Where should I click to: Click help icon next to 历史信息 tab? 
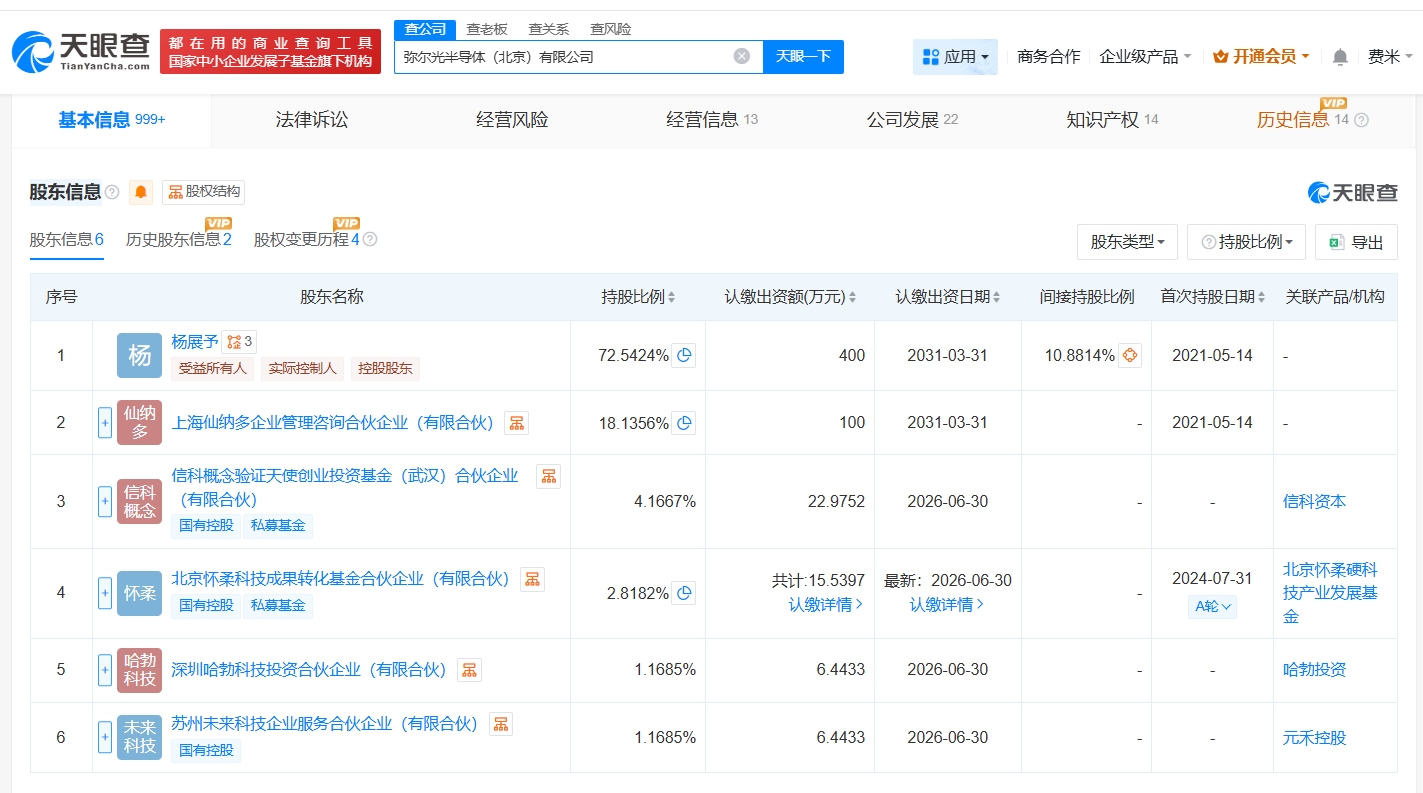click(x=1361, y=120)
